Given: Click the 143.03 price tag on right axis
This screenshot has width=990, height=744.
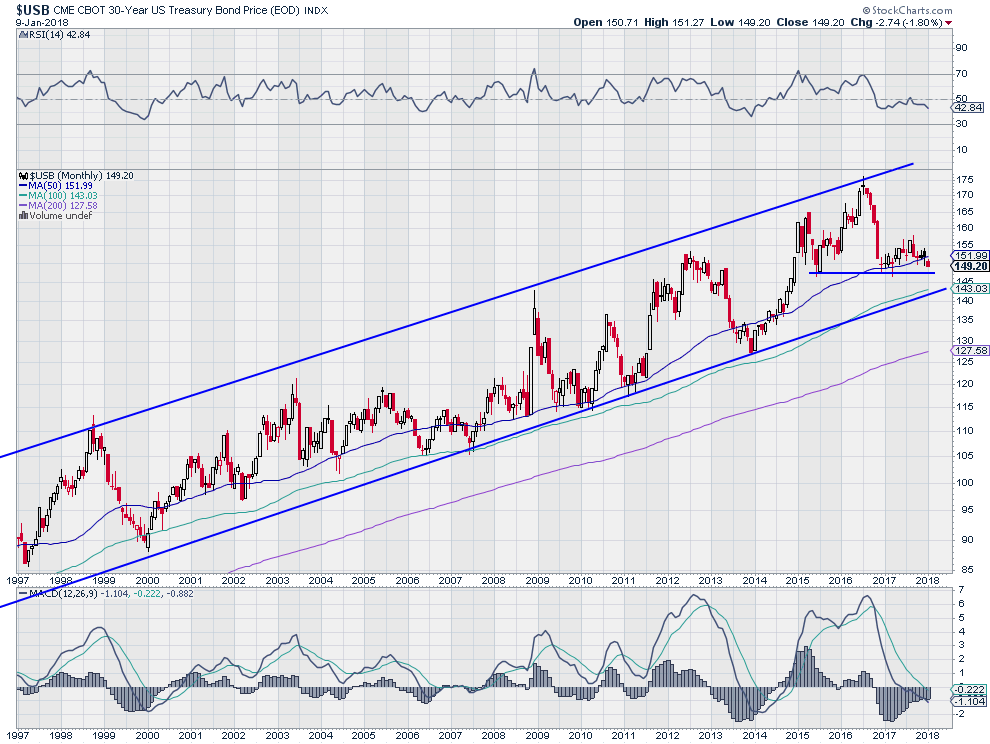Looking at the screenshot, I should coord(971,288).
